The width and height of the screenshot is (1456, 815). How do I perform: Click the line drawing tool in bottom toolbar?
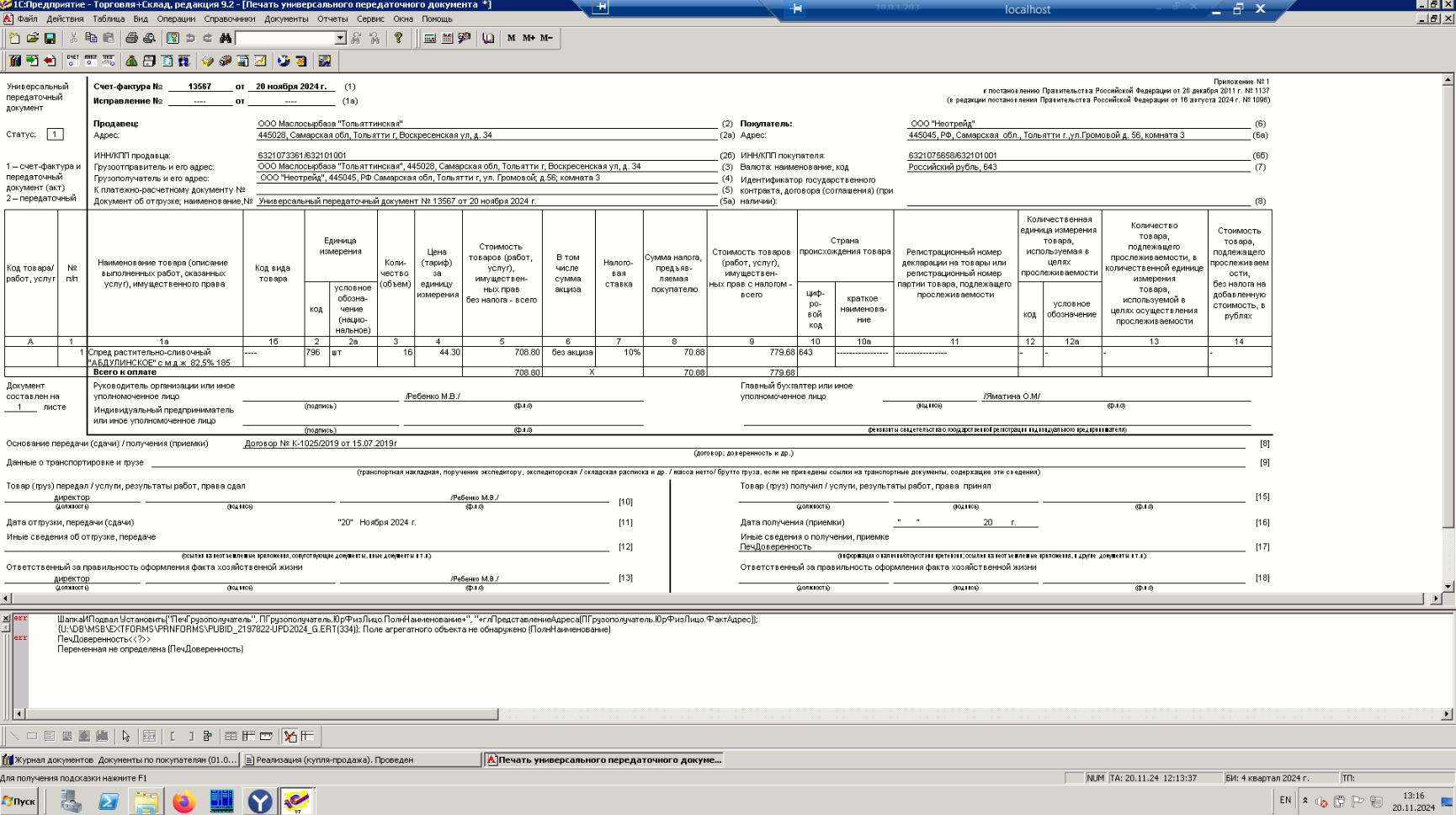pyautogui.click(x=14, y=736)
